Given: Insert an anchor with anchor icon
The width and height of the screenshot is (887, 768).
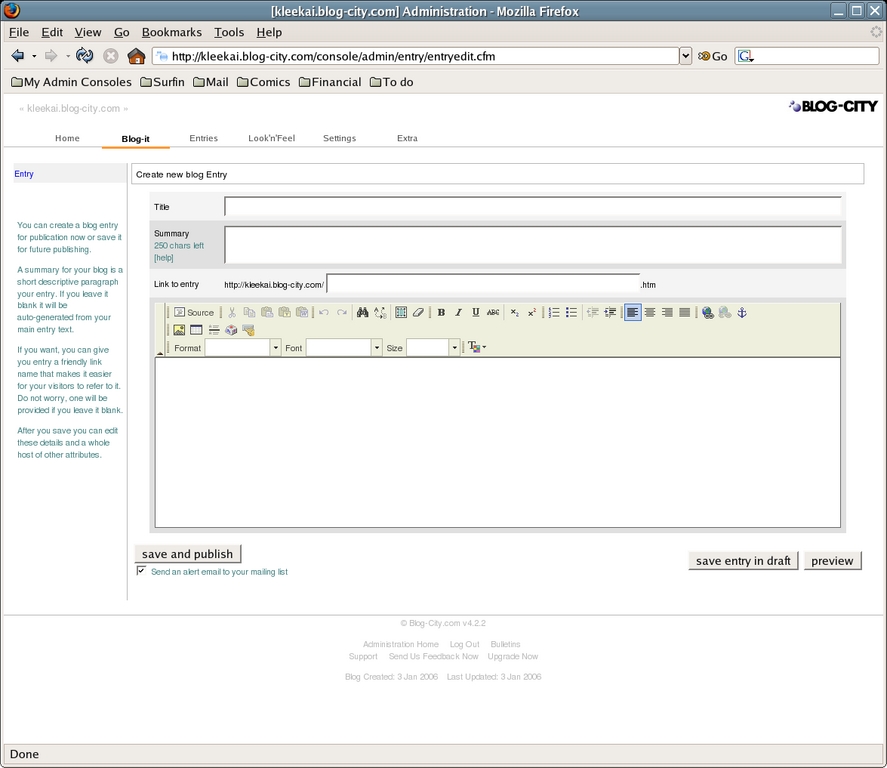Looking at the screenshot, I should pyautogui.click(x=742, y=313).
